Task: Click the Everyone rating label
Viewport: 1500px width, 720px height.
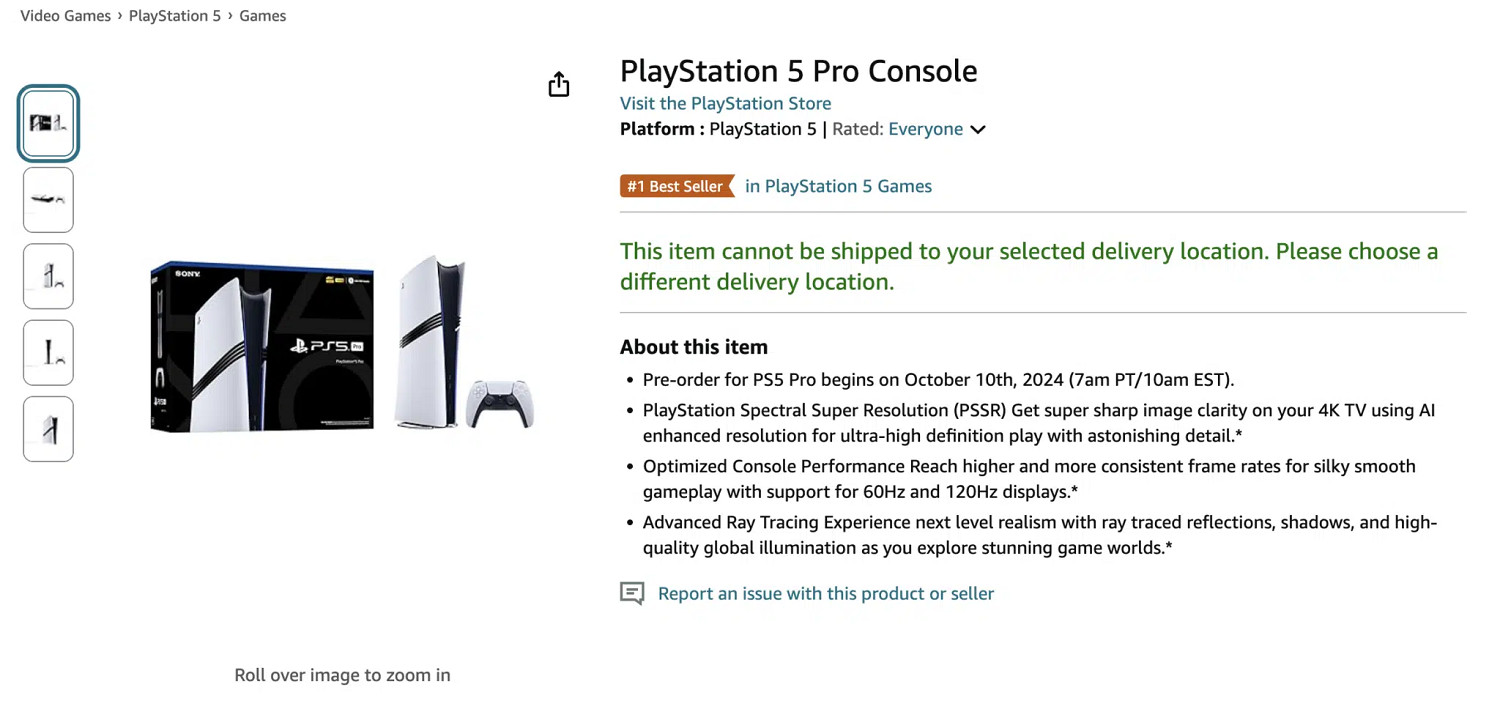Action: pyautogui.click(x=927, y=129)
